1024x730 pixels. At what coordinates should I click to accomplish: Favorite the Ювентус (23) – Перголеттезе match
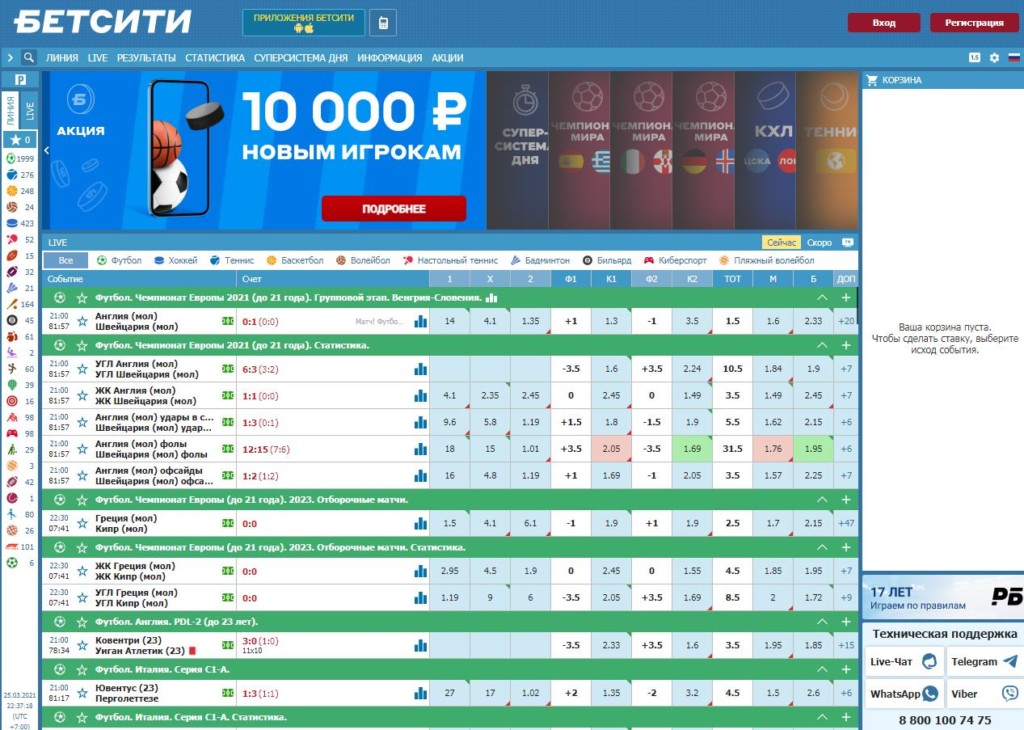pyautogui.click(x=82, y=693)
